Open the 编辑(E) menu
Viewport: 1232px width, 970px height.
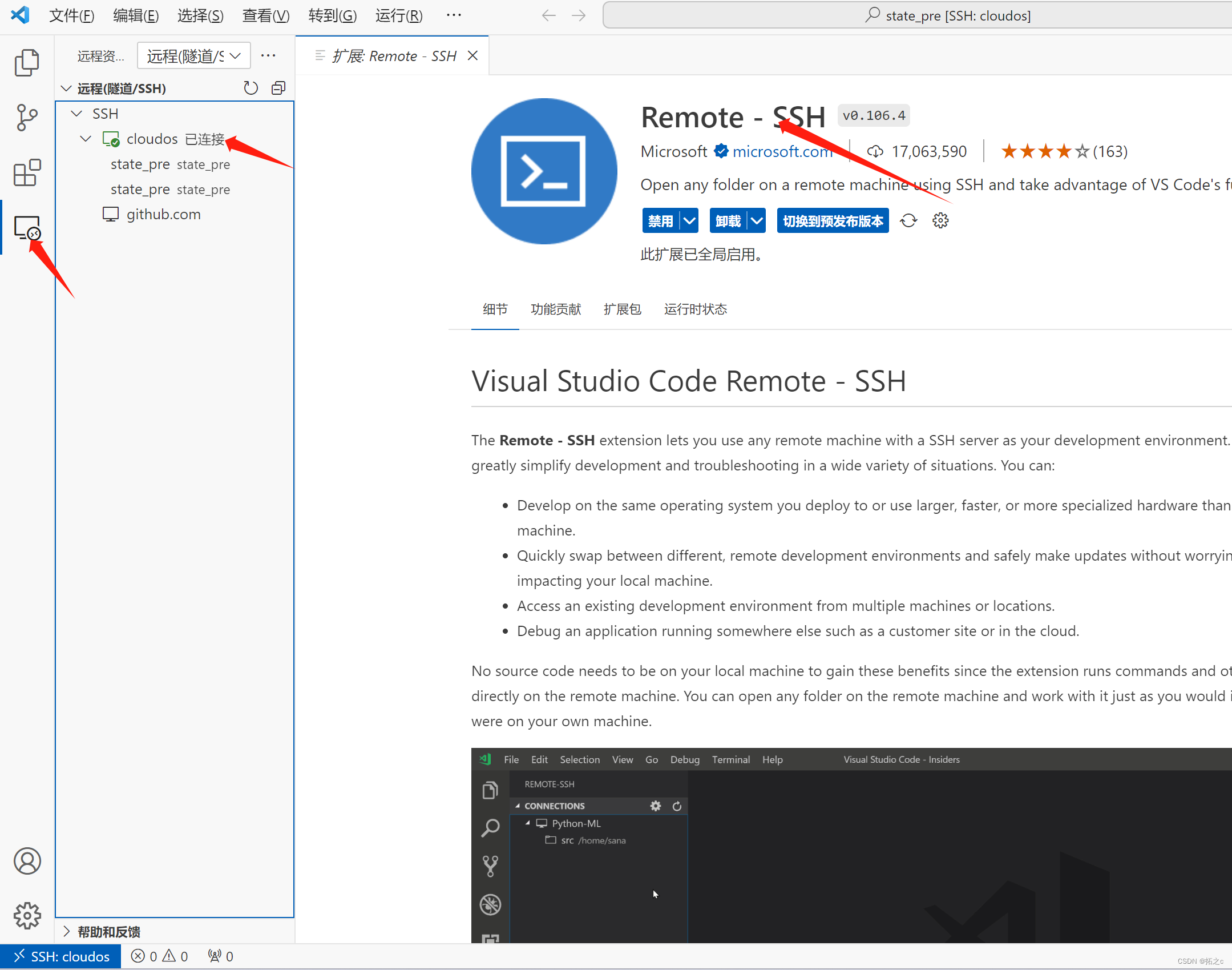pos(136,15)
